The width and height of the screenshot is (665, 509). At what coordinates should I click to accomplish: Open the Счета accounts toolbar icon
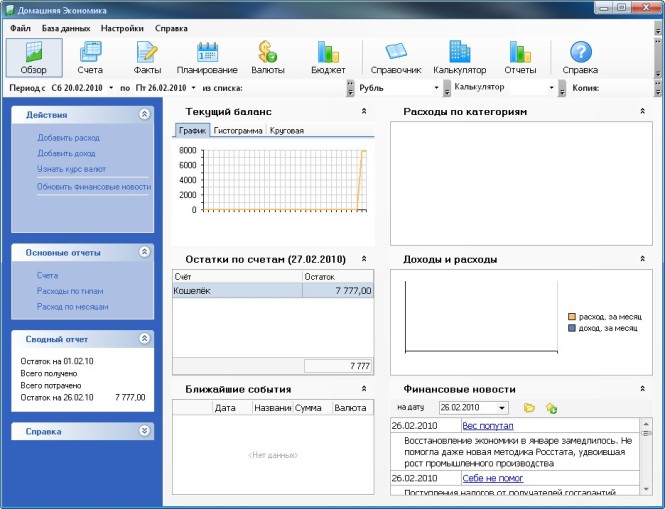[x=90, y=58]
